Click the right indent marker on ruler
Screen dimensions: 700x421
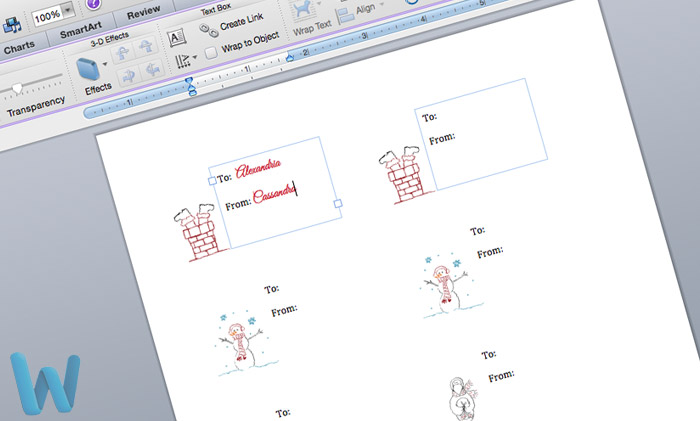(x=290, y=57)
